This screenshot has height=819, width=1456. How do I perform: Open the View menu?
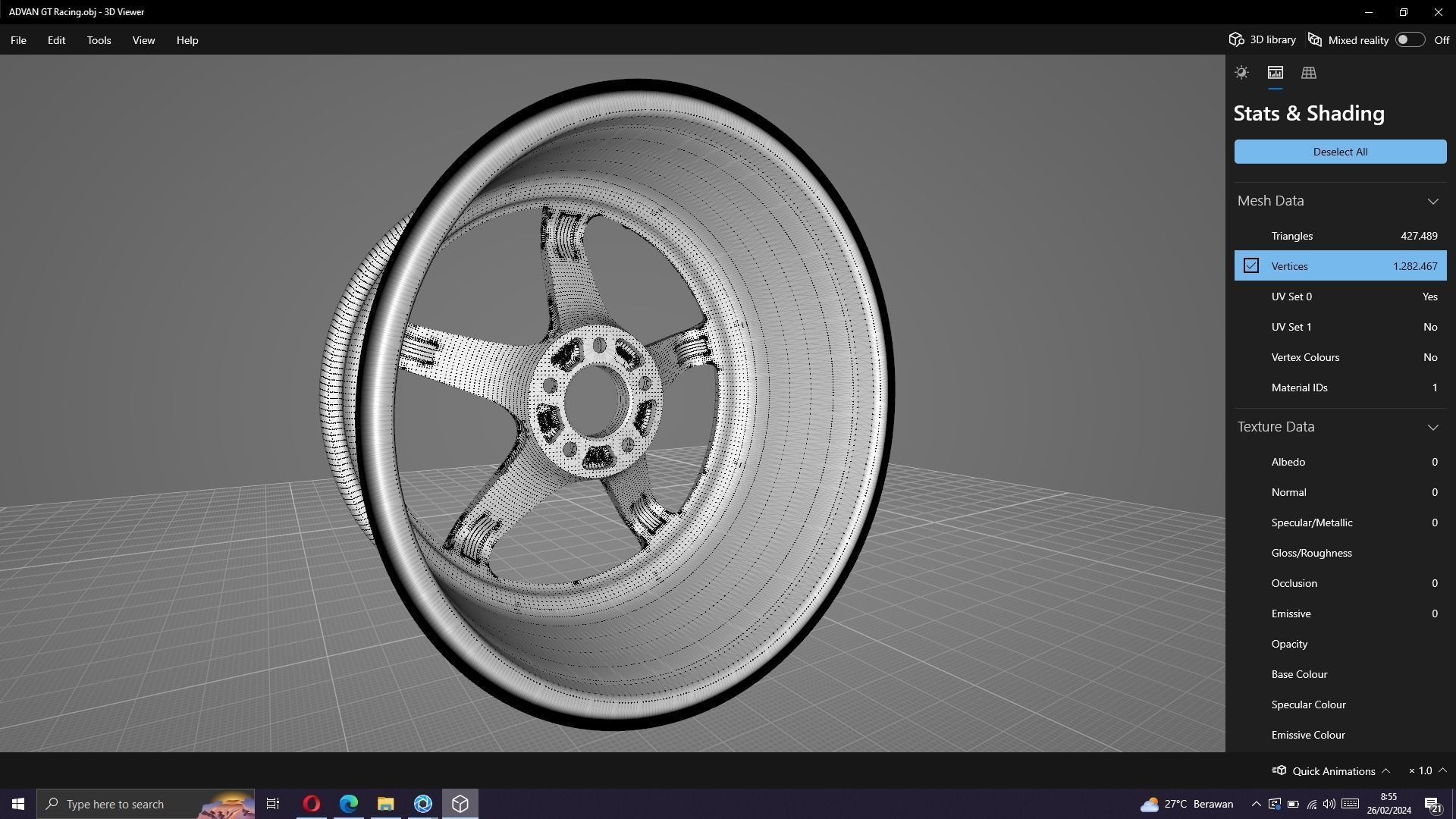click(x=143, y=40)
